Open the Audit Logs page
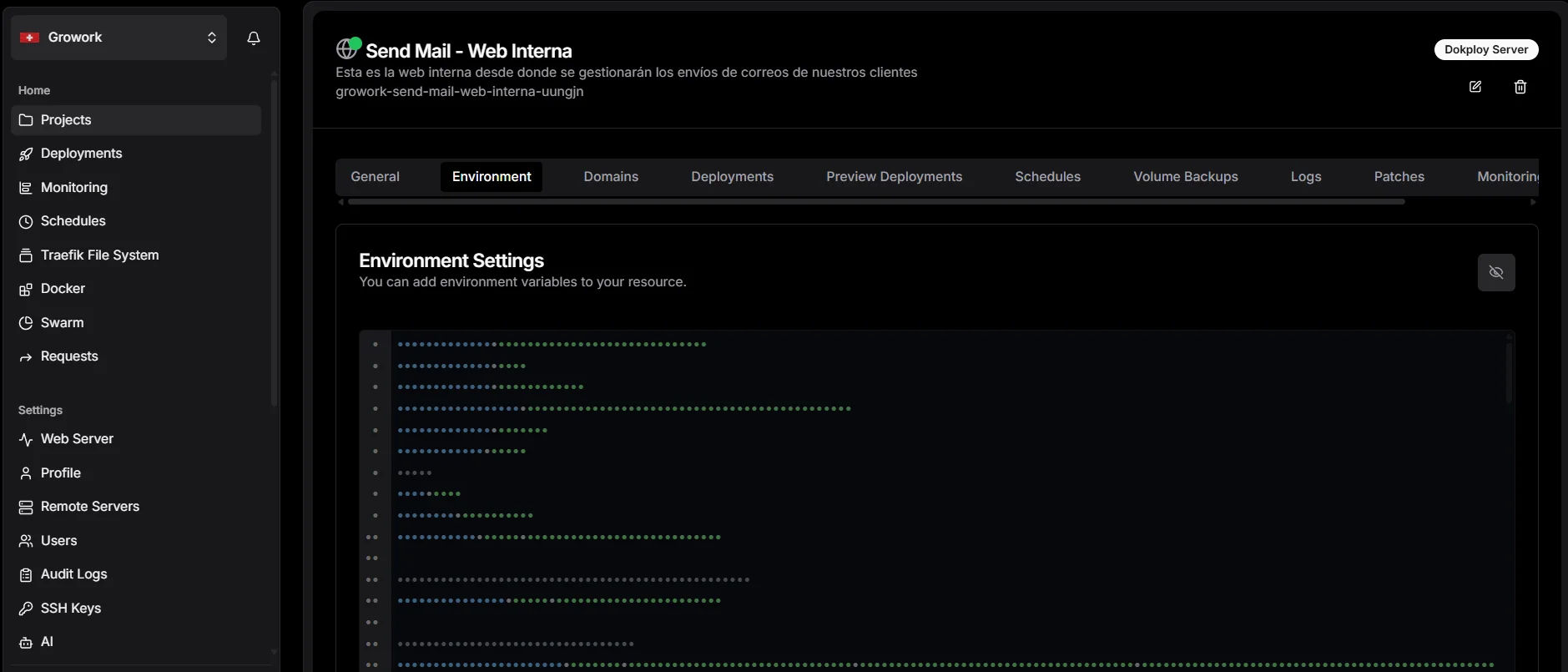 [136, 574]
